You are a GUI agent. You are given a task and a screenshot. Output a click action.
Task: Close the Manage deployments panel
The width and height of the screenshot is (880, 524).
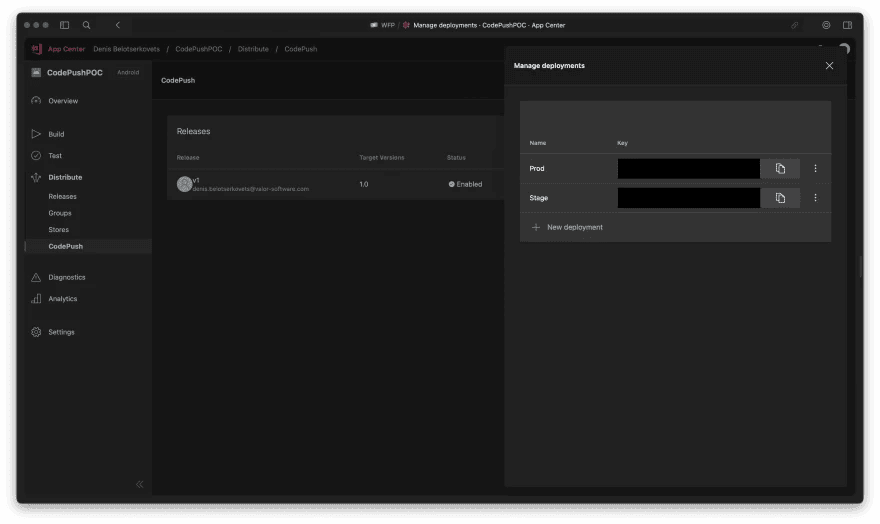click(829, 66)
